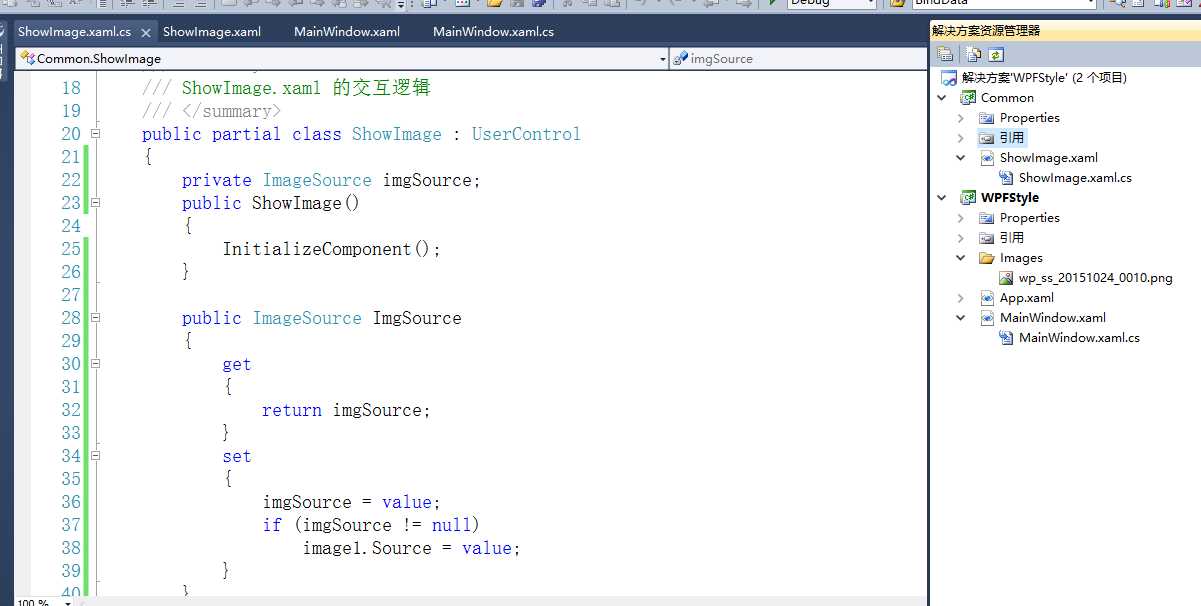The height and width of the screenshot is (606, 1201).
Task: Click the summary comment '的交互逻辑' on line 18
Action: coord(382,88)
